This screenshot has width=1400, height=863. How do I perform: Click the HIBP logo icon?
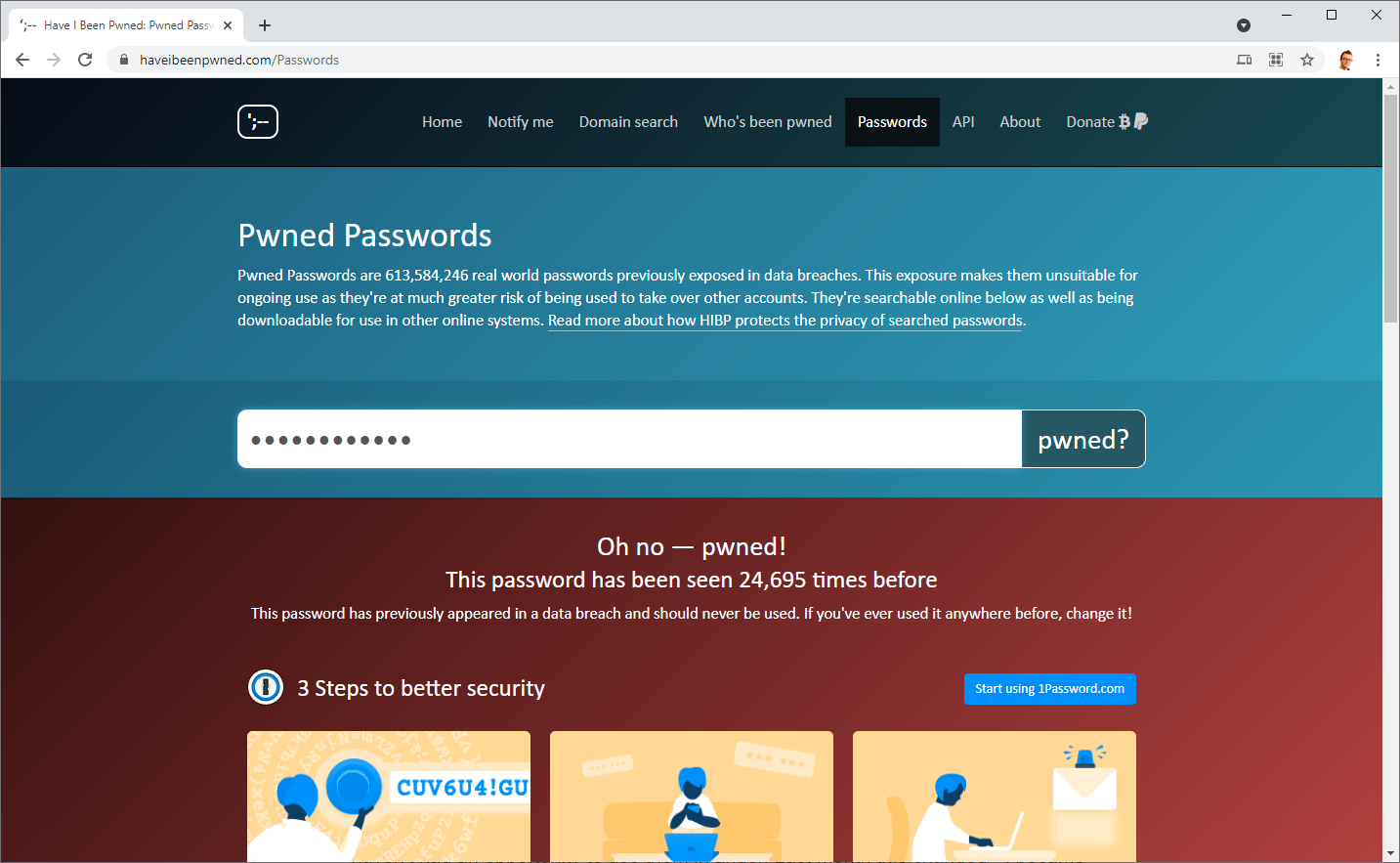point(258,122)
